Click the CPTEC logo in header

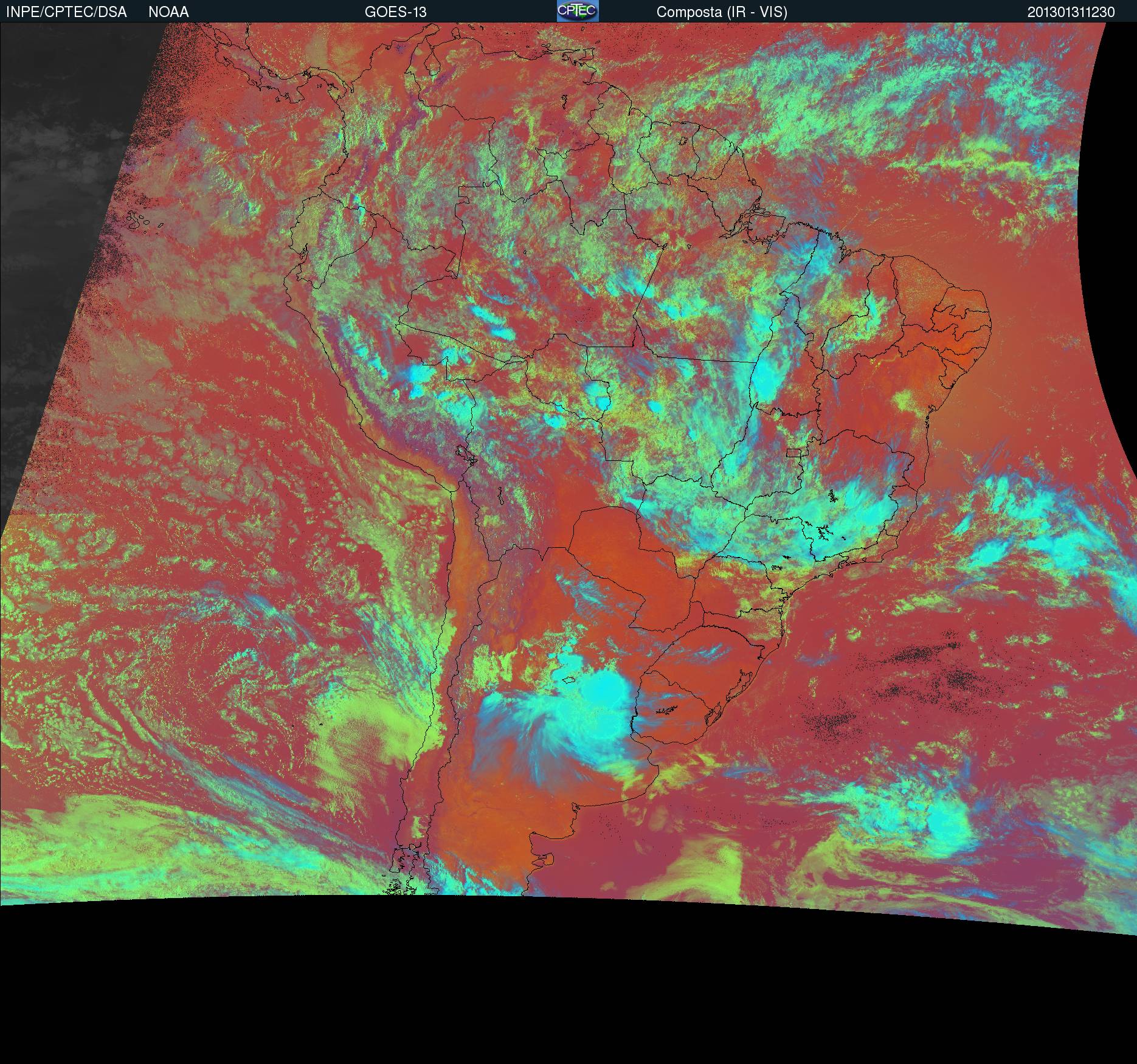click(x=577, y=11)
